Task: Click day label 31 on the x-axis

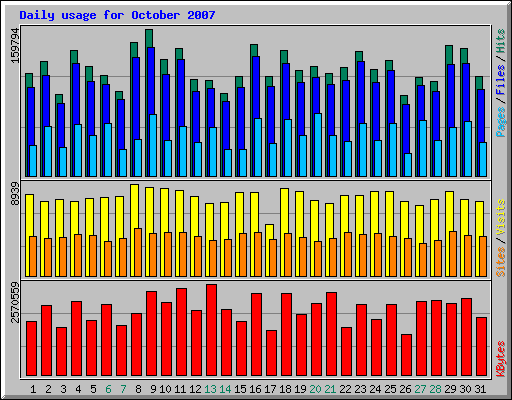Action: click(480, 389)
